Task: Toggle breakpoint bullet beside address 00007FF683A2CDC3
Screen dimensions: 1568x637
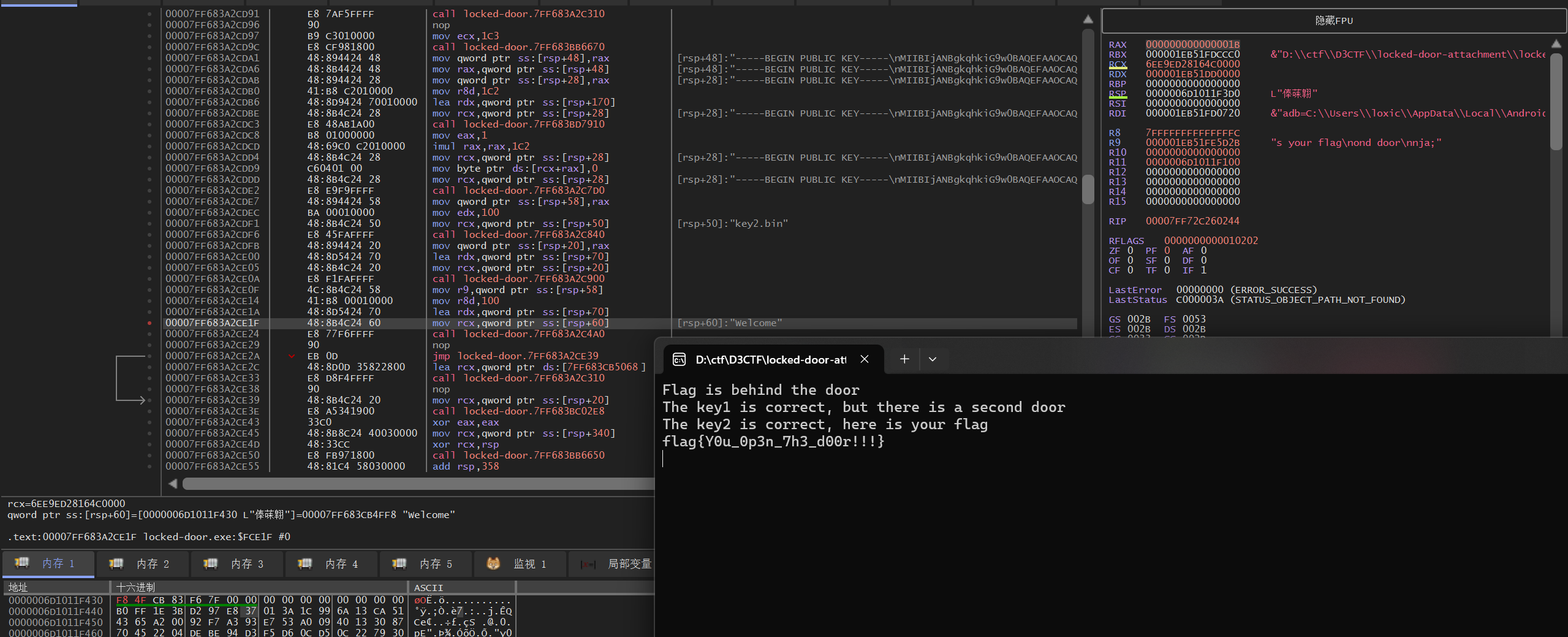Action: pyautogui.click(x=150, y=124)
